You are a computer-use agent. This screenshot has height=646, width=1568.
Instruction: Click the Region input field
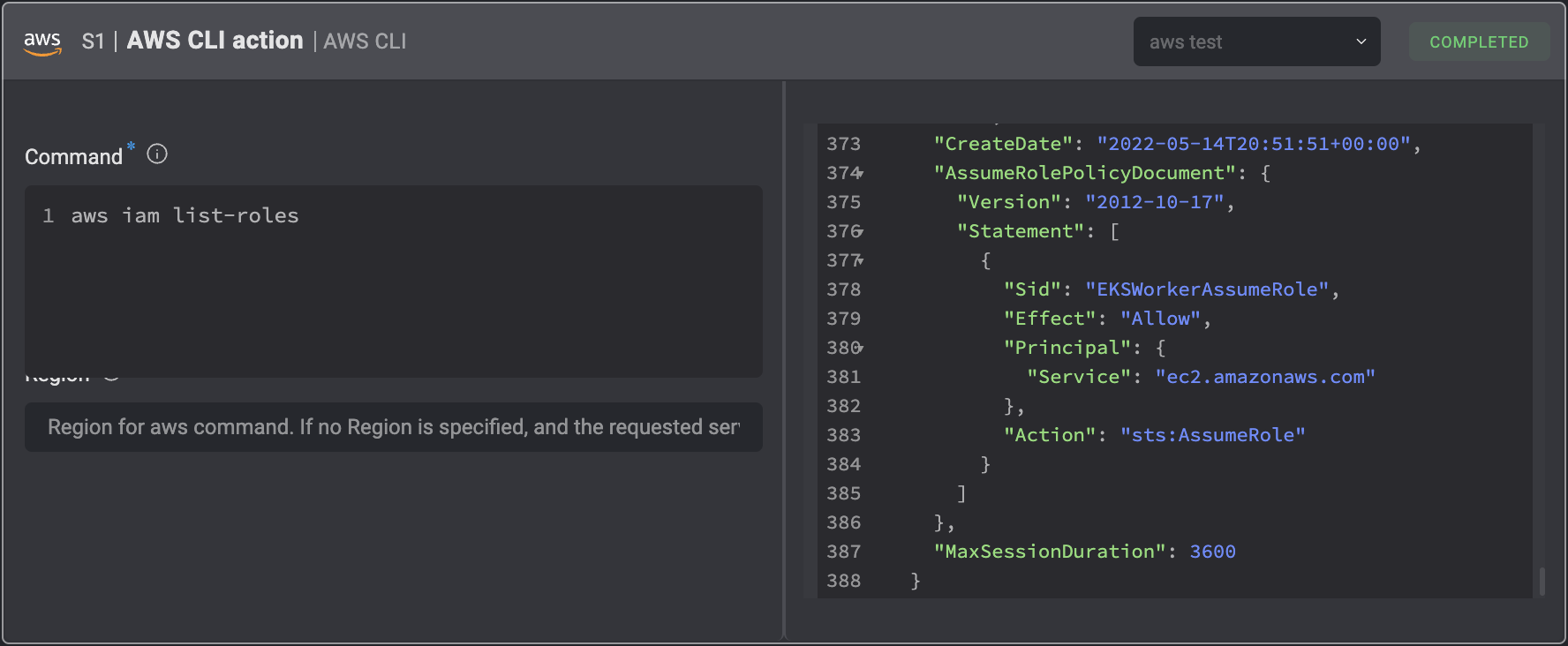pyautogui.click(x=394, y=427)
